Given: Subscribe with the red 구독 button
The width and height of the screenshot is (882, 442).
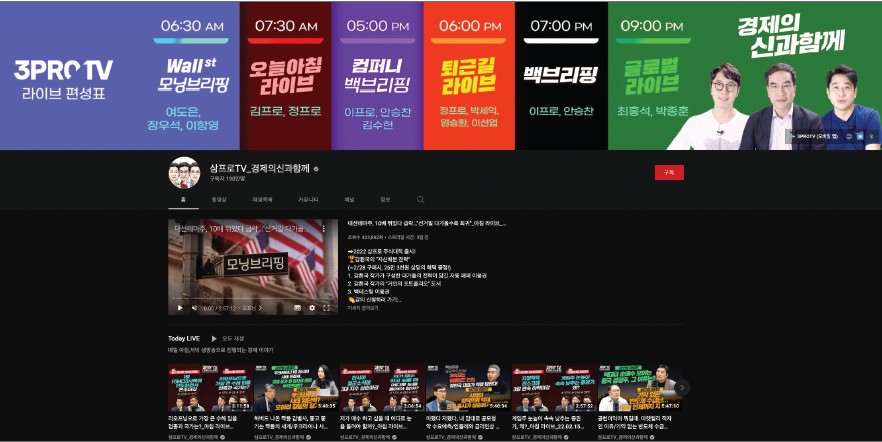Looking at the screenshot, I should tap(669, 173).
